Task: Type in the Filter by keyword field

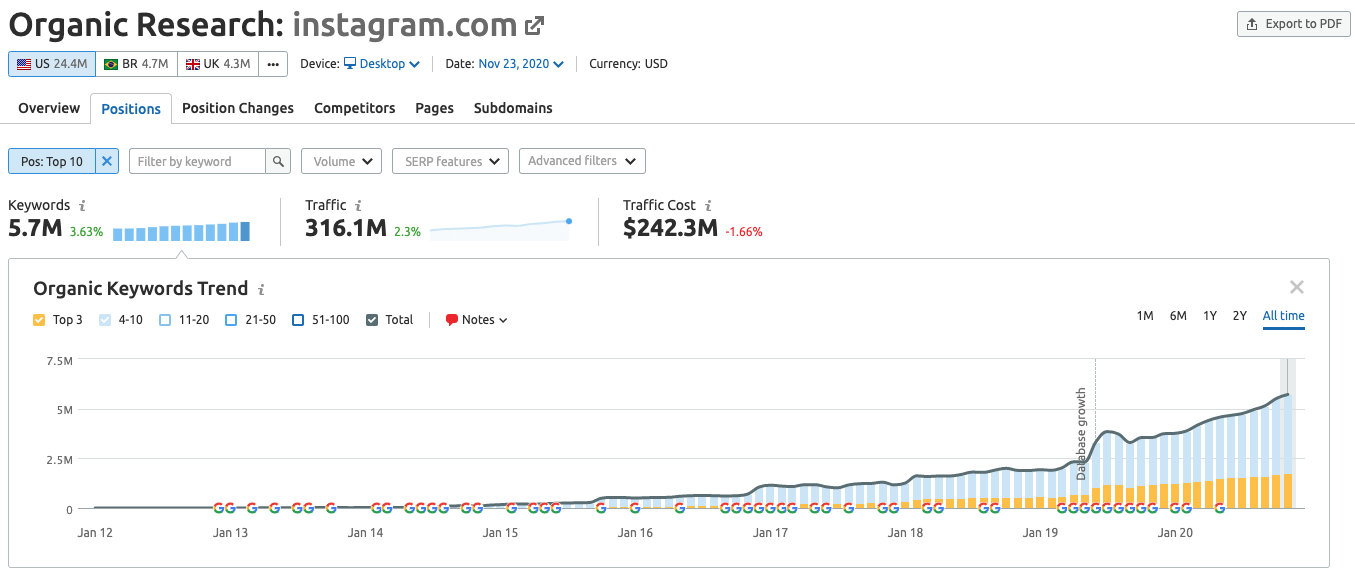Action: [x=197, y=161]
